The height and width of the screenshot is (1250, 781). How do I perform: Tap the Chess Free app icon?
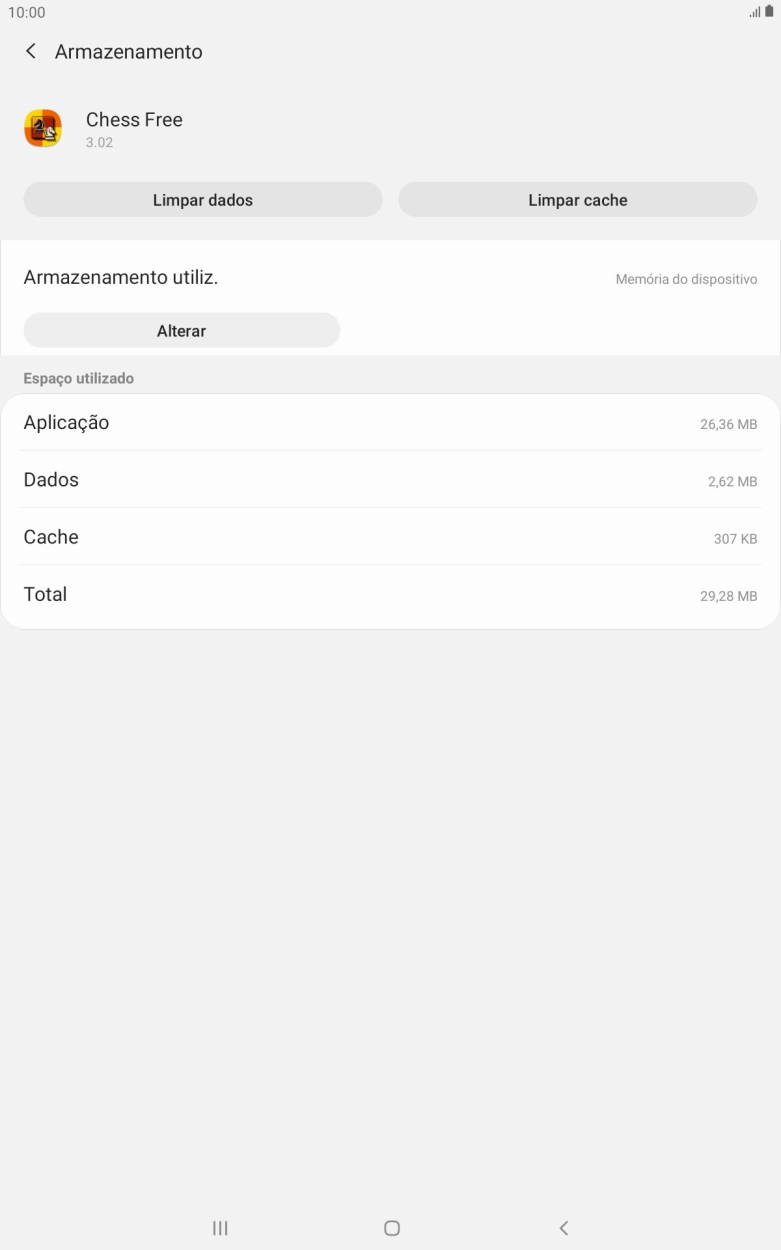pyautogui.click(x=43, y=129)
